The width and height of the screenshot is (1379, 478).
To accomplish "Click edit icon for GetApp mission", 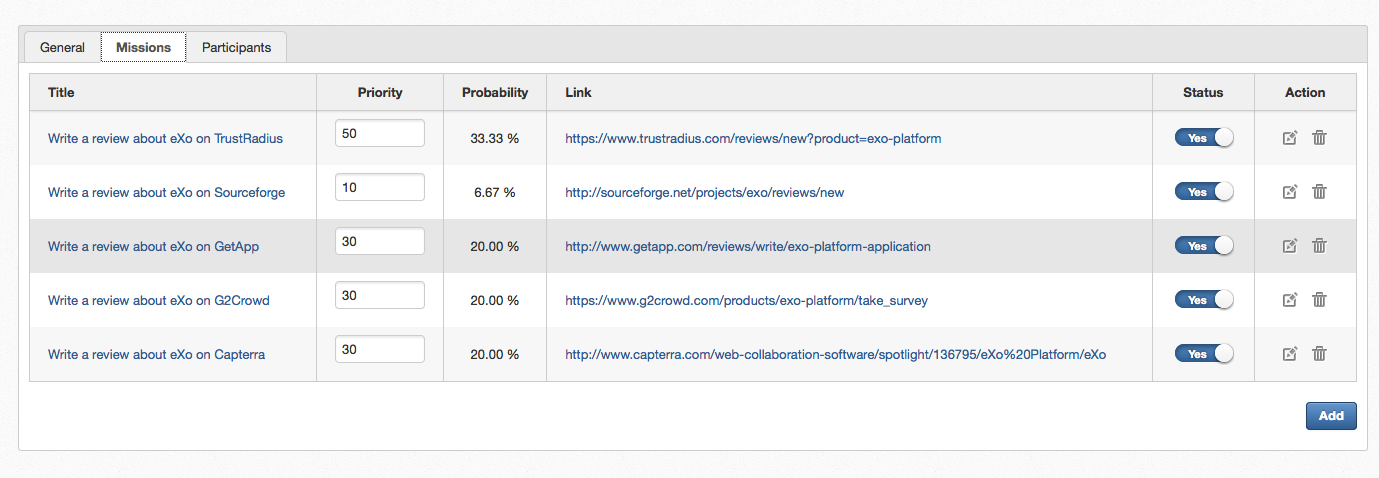I will pyautogui.click(x=1290, y=246).
